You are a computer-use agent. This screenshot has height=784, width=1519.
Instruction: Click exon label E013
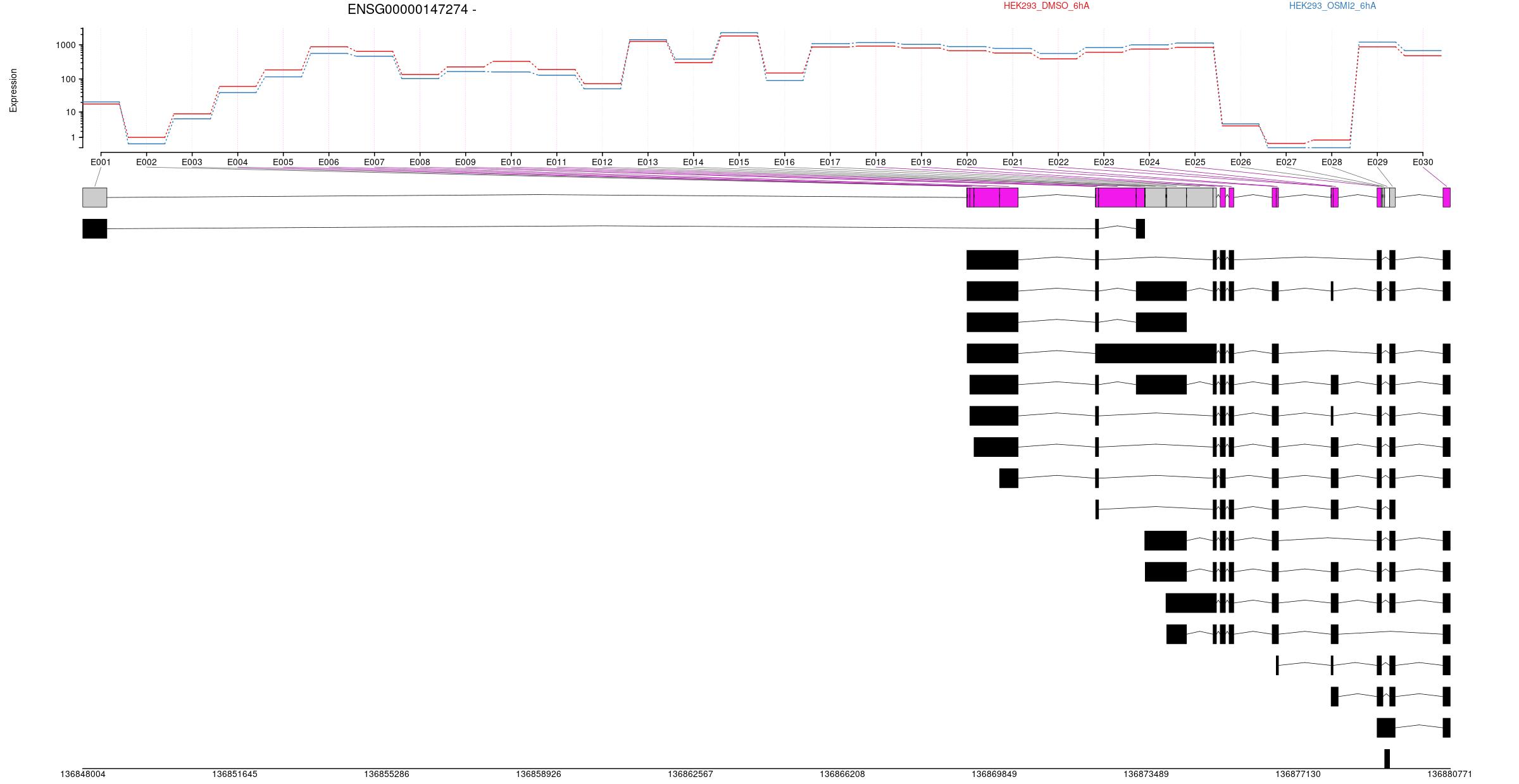coord(647,162)
